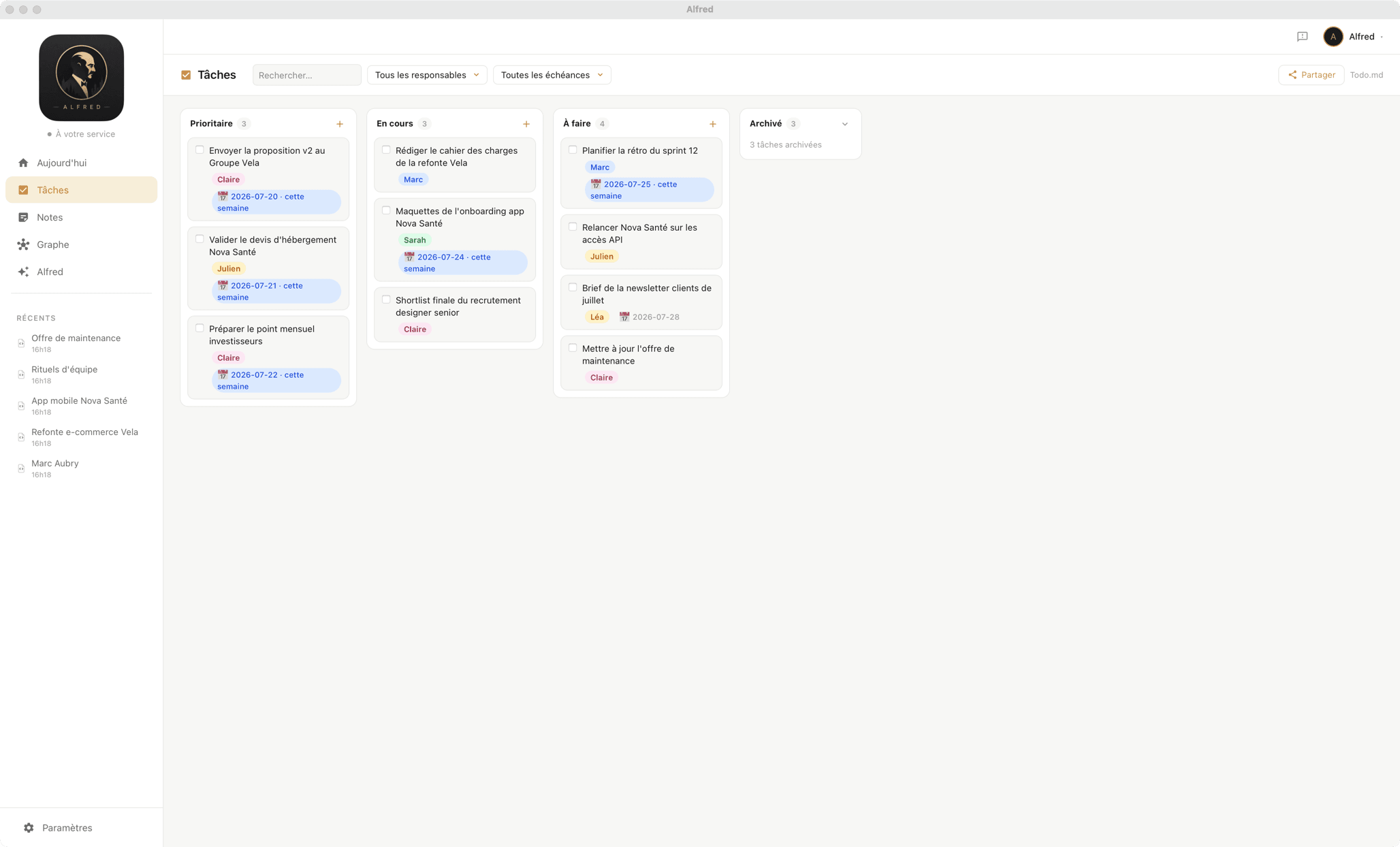Click file icon beside Rituels d'équipe
This screenshot has height=847, width=1400.
[21, 374]
